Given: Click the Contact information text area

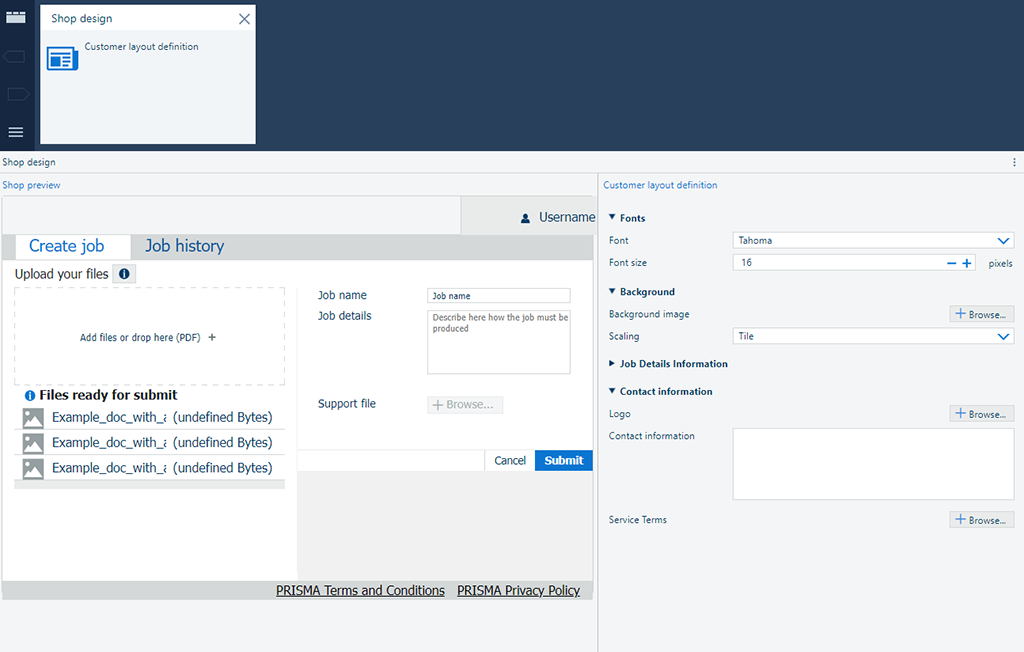Looking at the screenshot, I should click(873, 465).
